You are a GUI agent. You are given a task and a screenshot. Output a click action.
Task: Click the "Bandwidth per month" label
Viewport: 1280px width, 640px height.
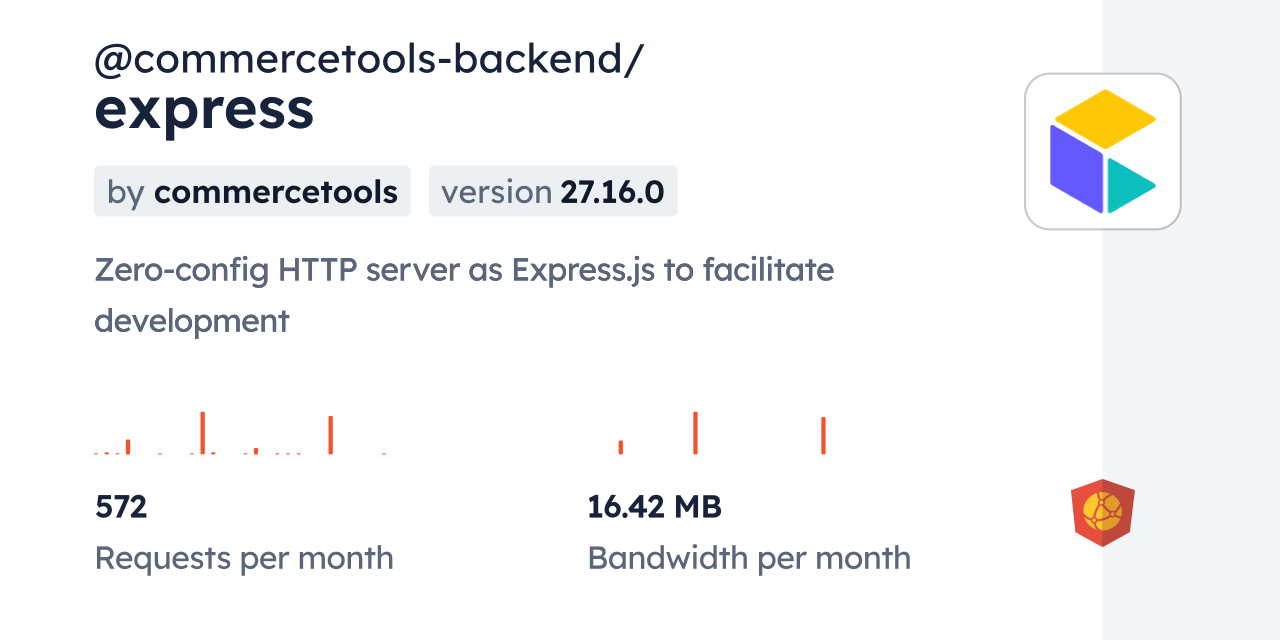[749, 558]
